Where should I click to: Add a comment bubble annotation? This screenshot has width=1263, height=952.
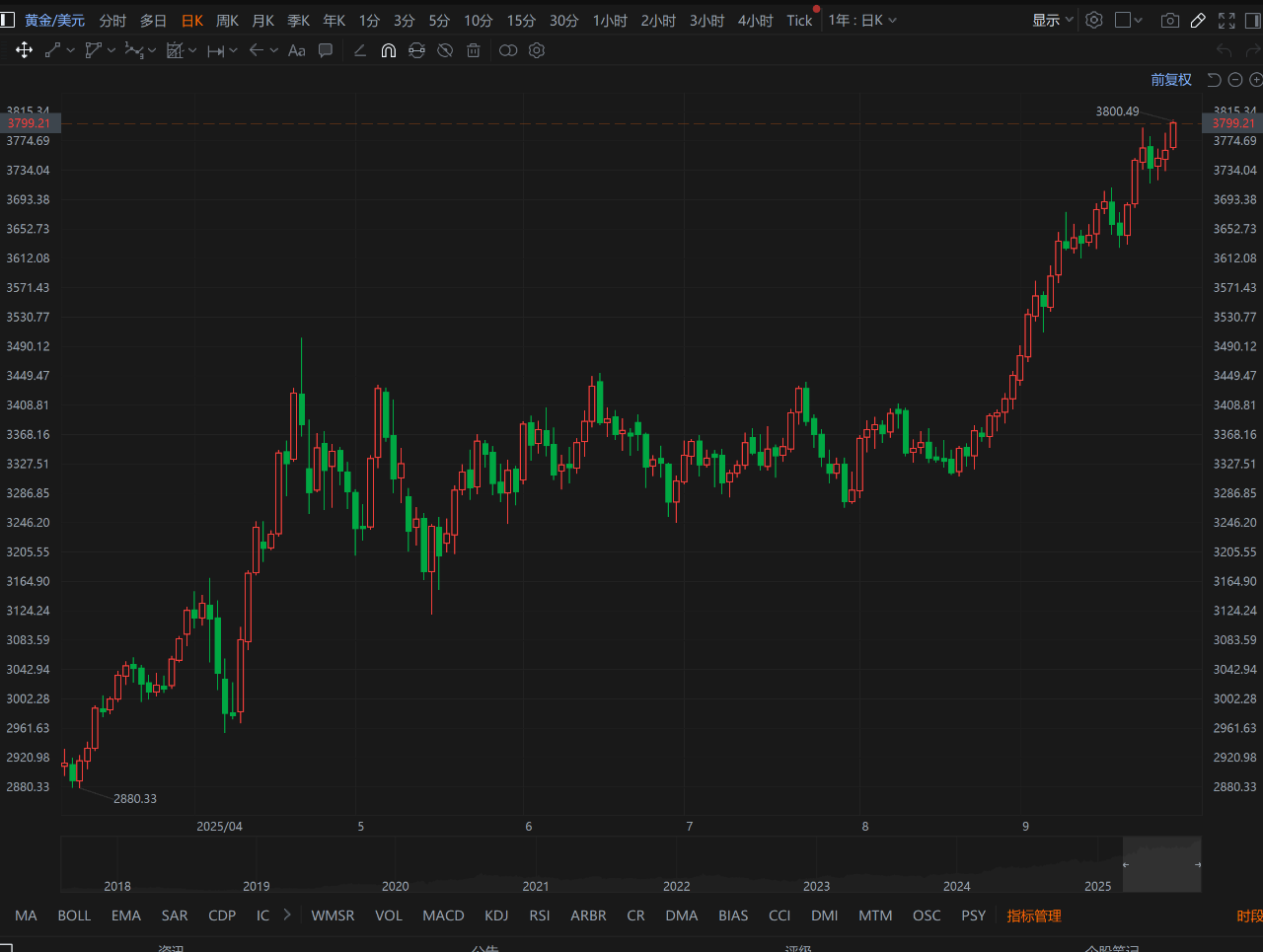[326, 50]
